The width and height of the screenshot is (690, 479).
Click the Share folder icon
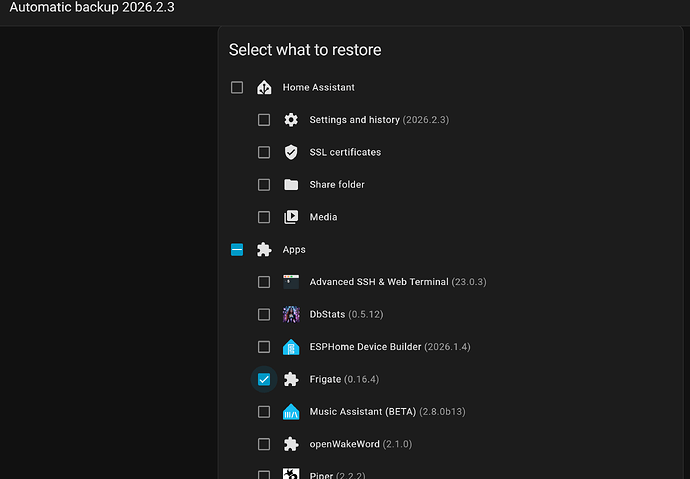coord(291,185)
